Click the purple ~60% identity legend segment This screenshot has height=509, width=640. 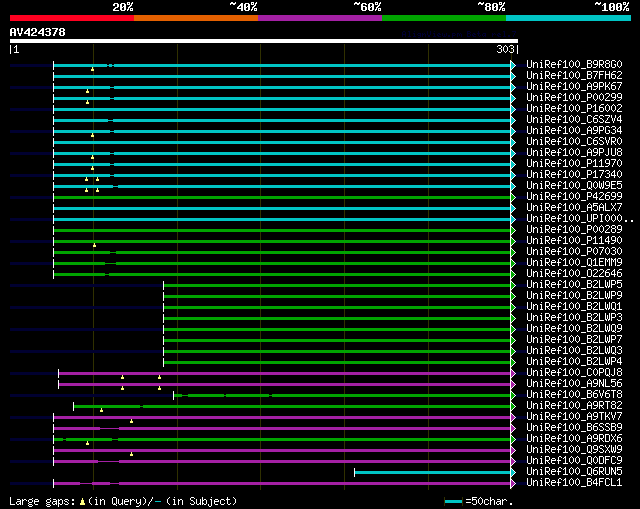tap(319, 17)
